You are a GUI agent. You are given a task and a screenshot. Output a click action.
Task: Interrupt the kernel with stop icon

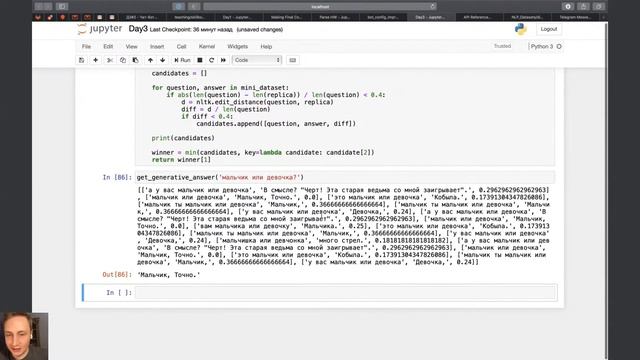[x=200, y=60]
